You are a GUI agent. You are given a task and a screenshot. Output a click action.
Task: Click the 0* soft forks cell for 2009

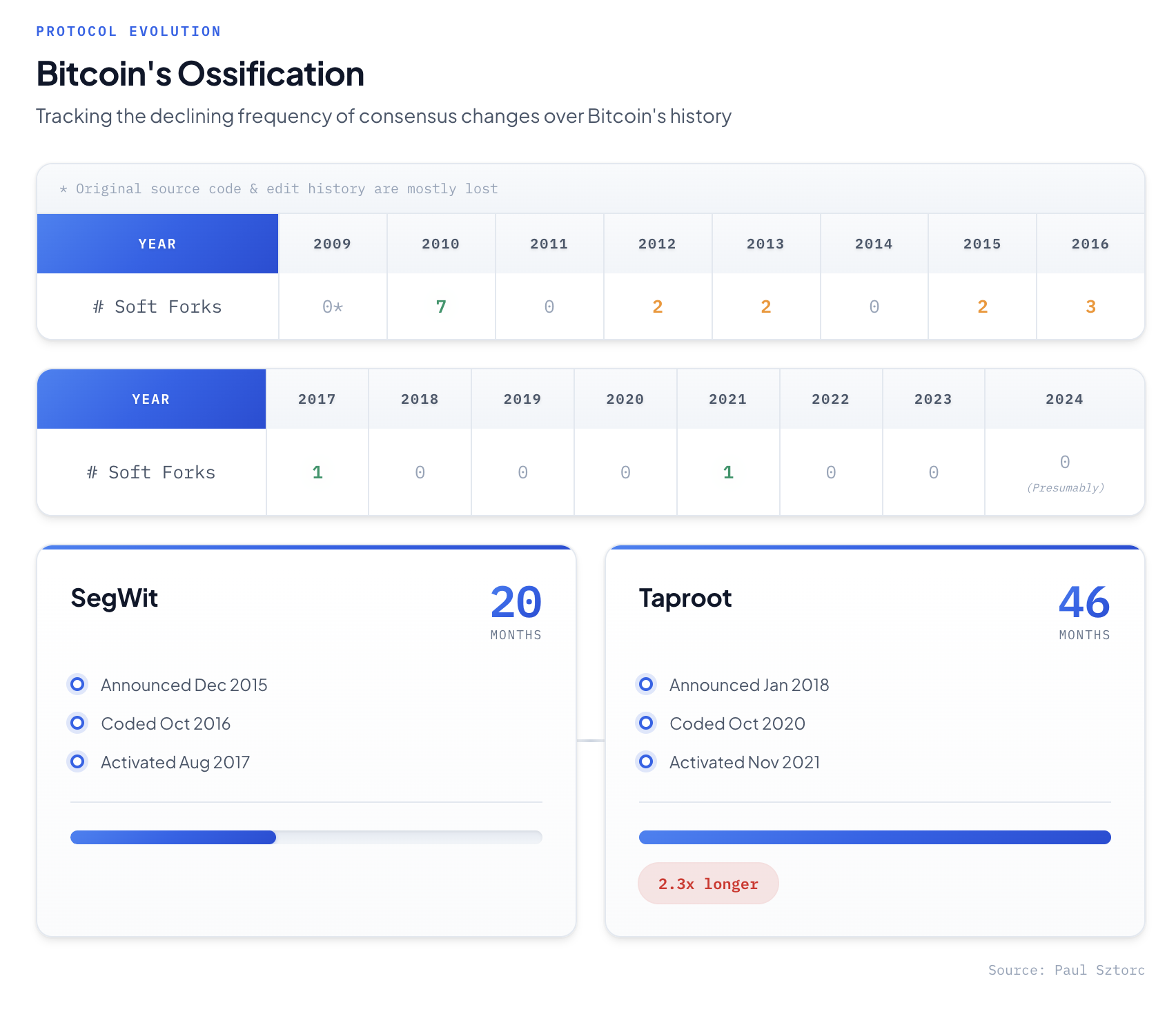[333, 306]
